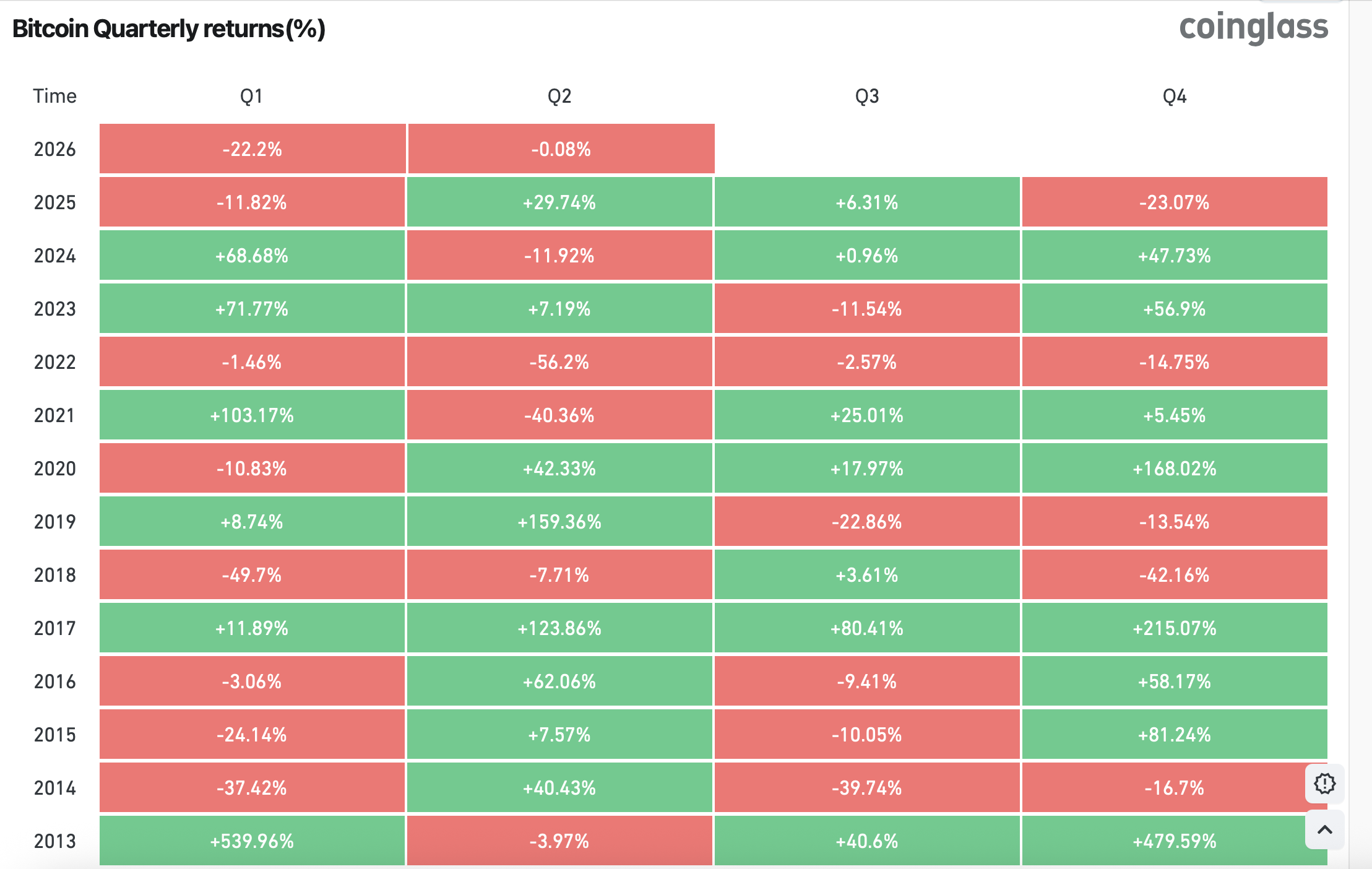Select the -22.2% cell in 2026 row
The height and width of the screenshot is (869, 1372).
tap(251, 149)
